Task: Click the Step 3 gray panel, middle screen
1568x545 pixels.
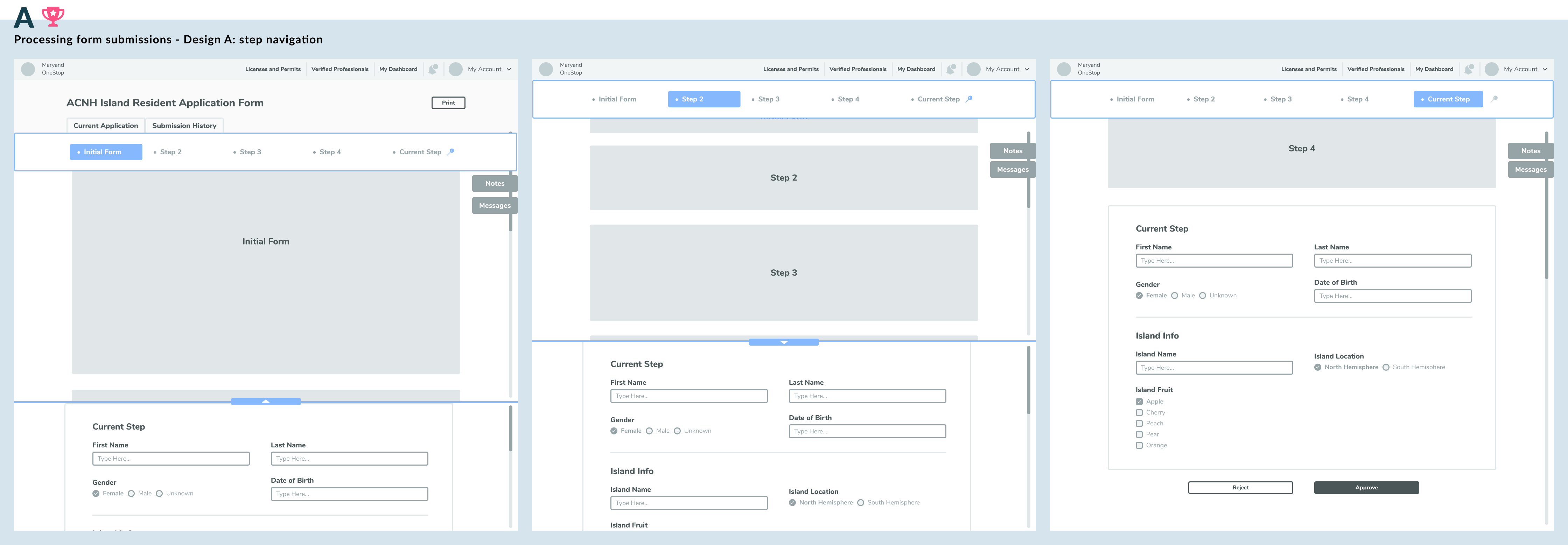Action: click(784, 273)
